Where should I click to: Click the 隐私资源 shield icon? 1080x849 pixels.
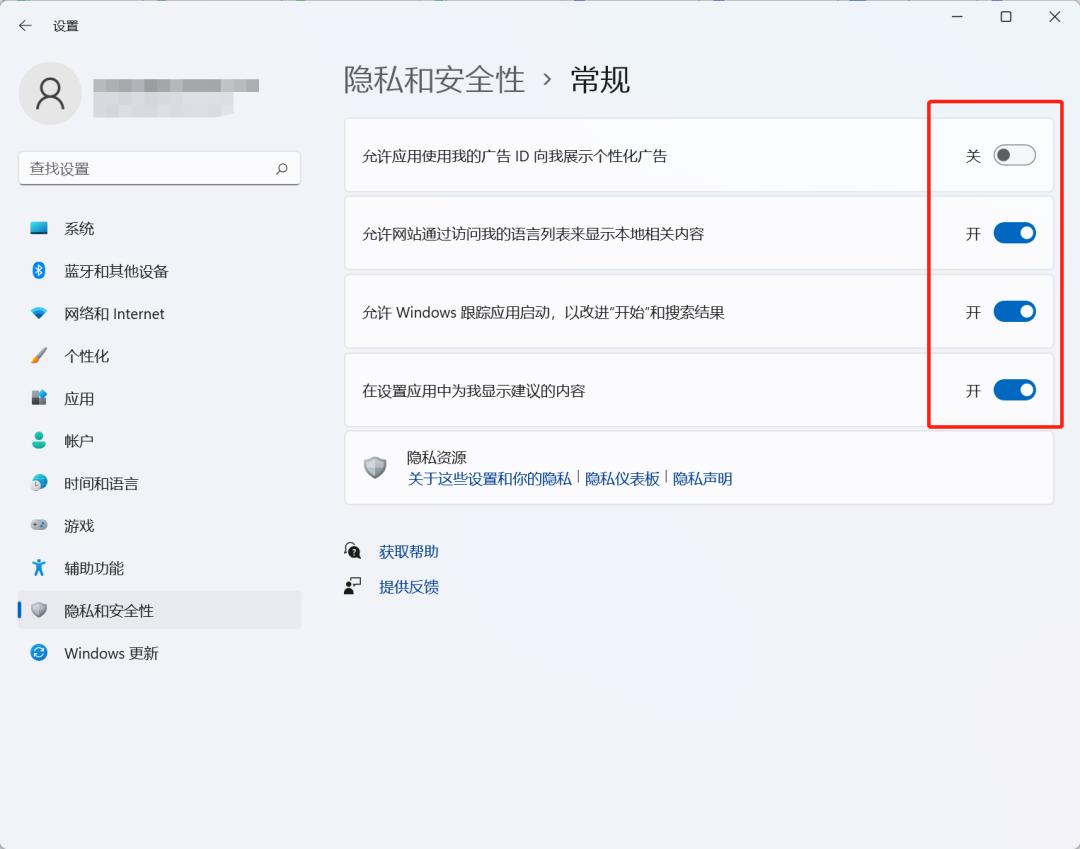(375, 467)
